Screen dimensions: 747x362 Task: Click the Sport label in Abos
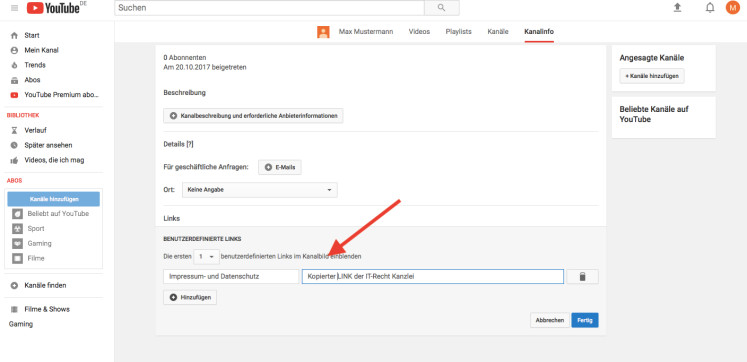(36, 229)
